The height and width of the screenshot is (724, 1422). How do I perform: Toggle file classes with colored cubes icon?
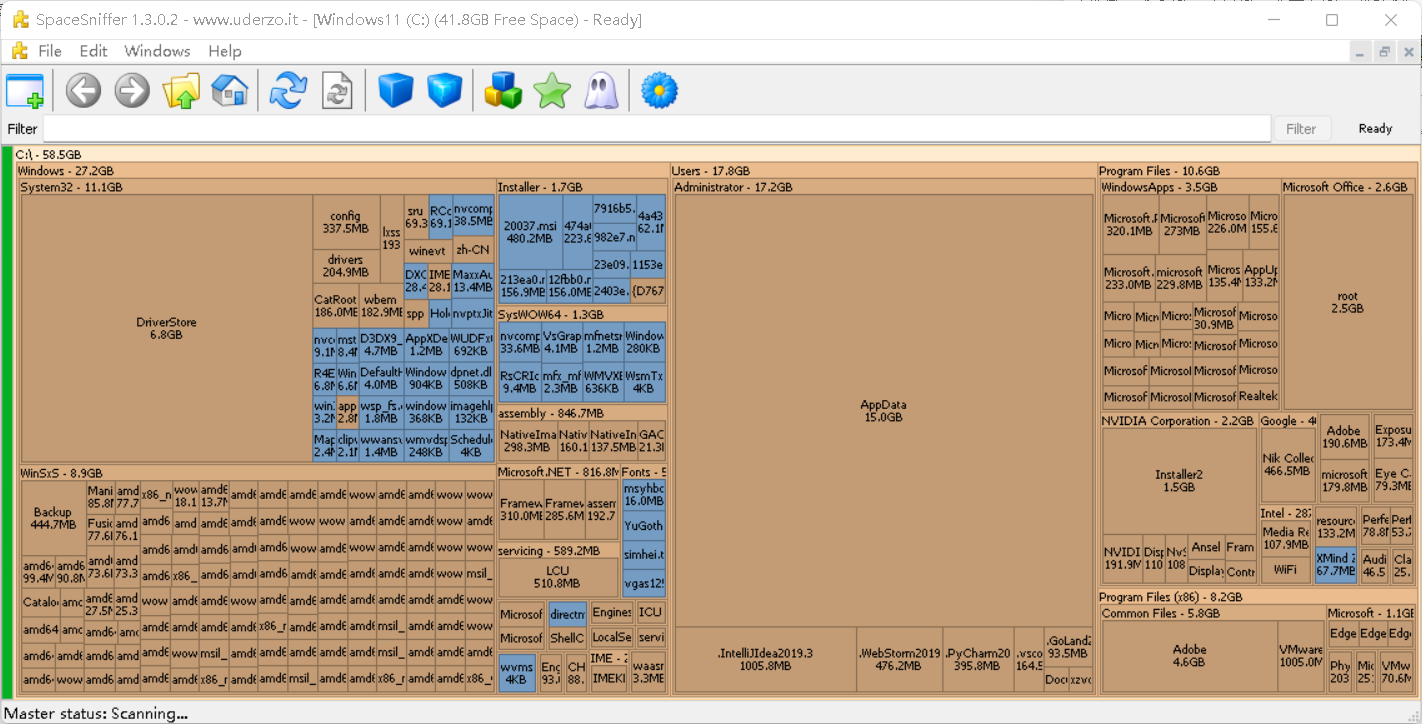(503, 91)
